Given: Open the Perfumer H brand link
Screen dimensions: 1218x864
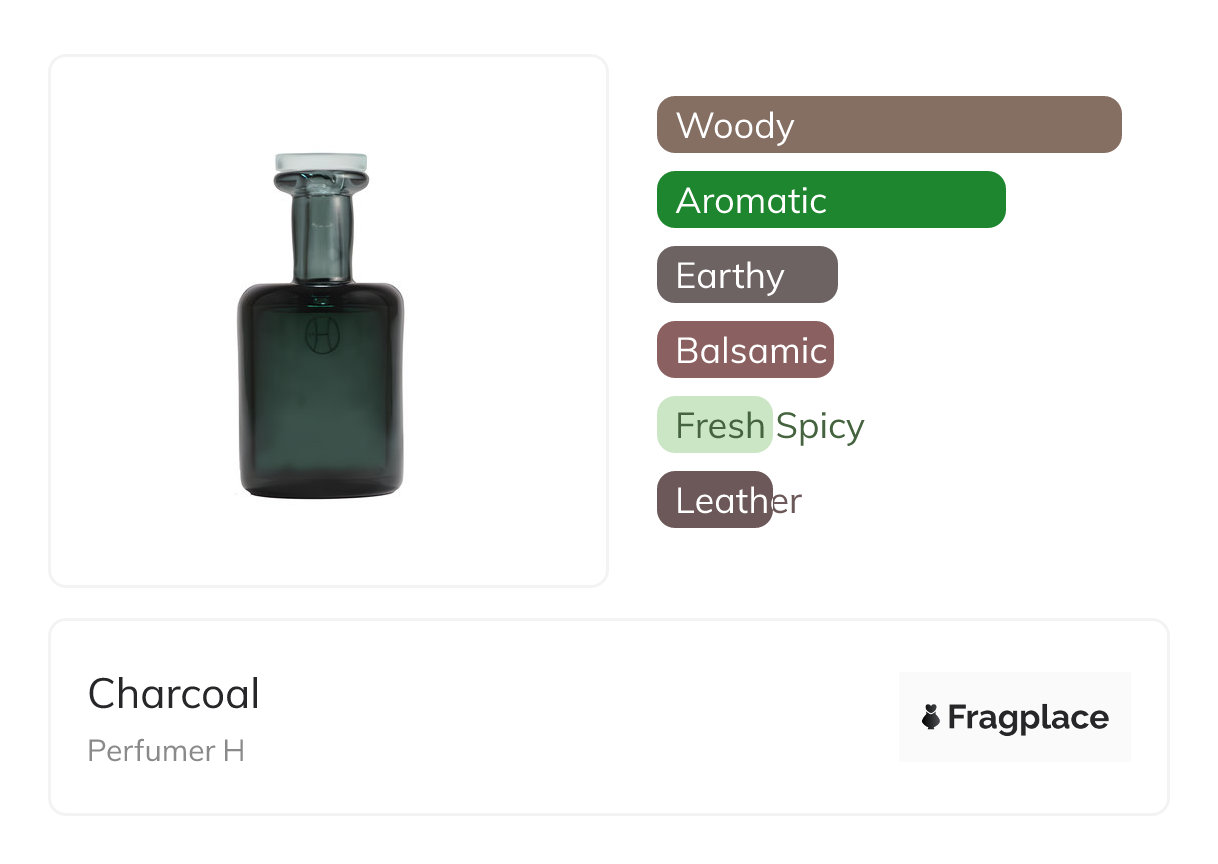Looking at the screenshot, I should click(x=166, y=751).
